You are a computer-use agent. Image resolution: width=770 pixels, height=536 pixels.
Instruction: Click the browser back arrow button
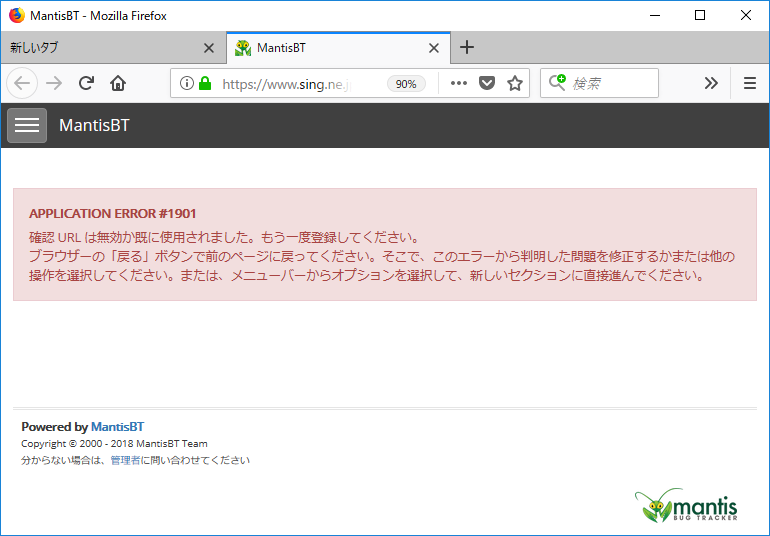pyautogui.click(x=22, y=84)
